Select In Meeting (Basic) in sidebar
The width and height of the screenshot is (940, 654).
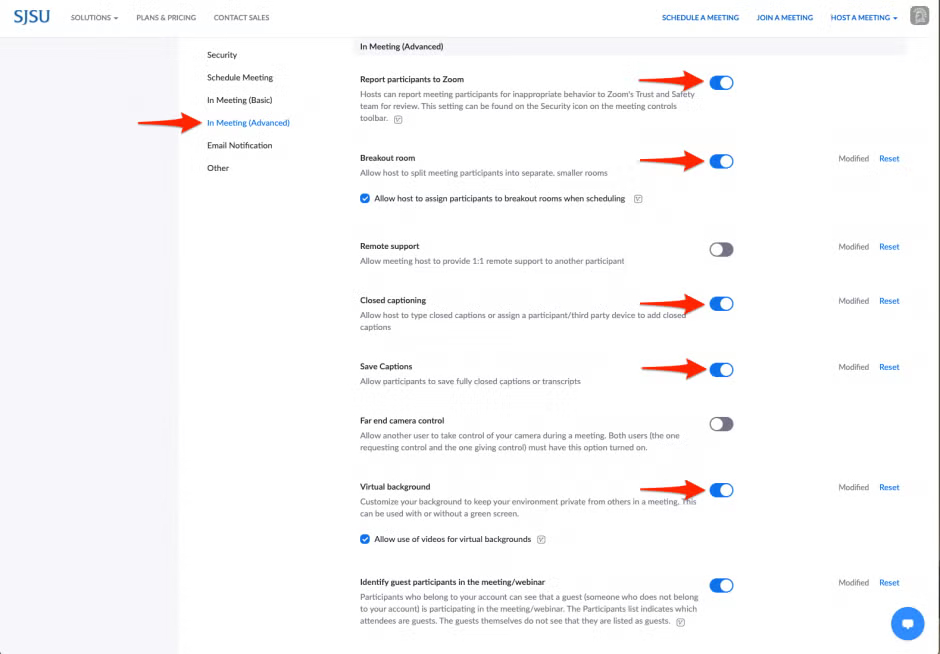tap(239, 100)
